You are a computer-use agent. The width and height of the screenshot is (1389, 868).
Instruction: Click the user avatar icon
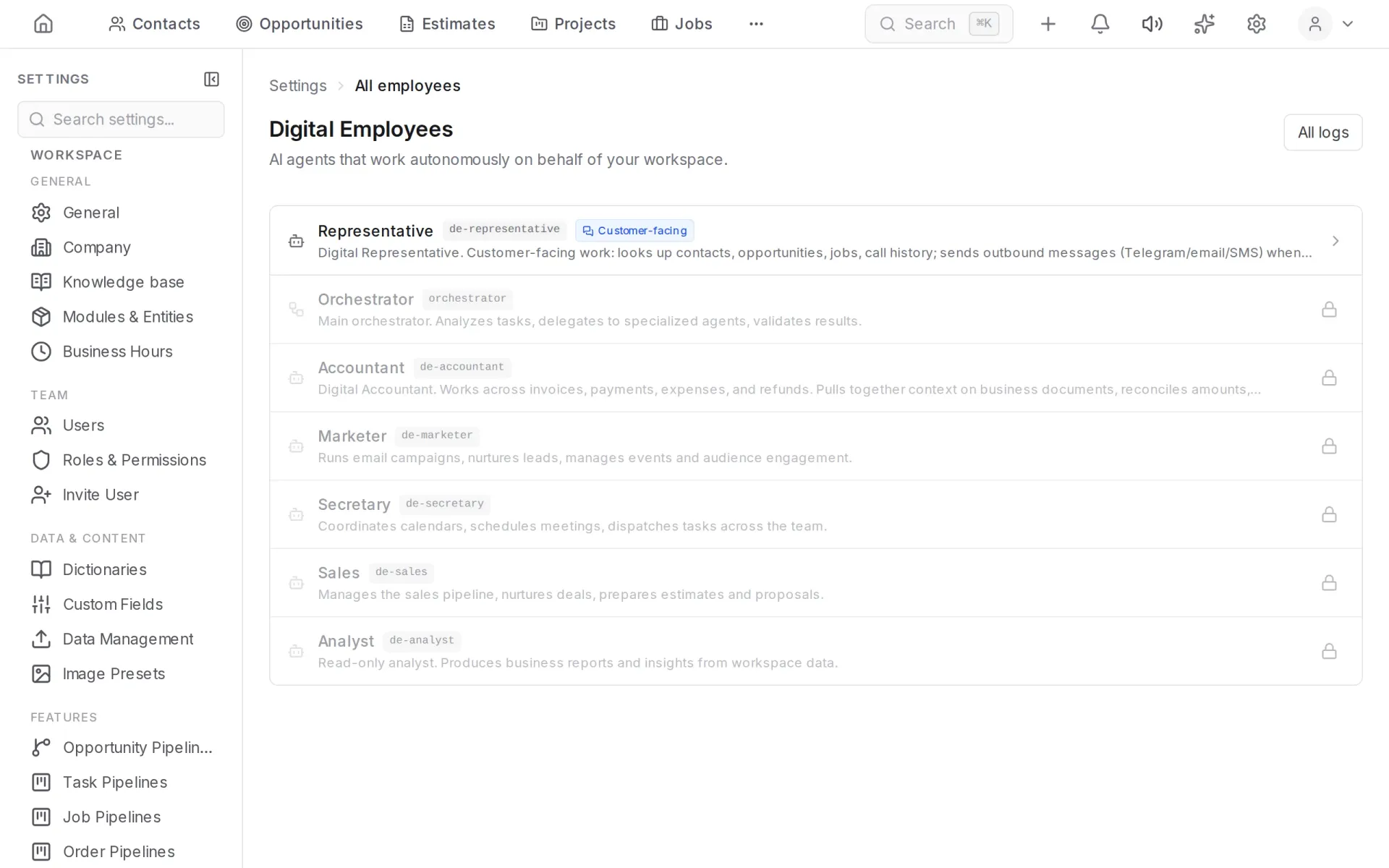(x=1314, y=24)
